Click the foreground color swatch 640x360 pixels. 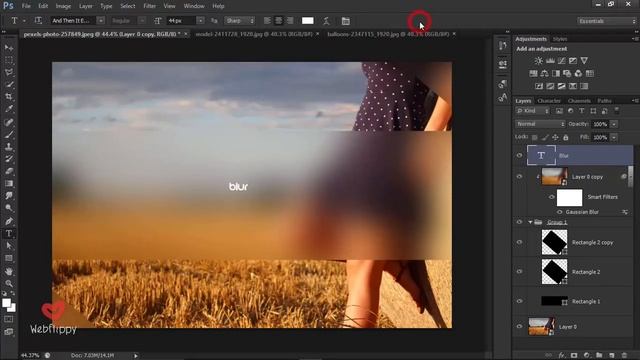pyautogui.click(x=6, y=303)
